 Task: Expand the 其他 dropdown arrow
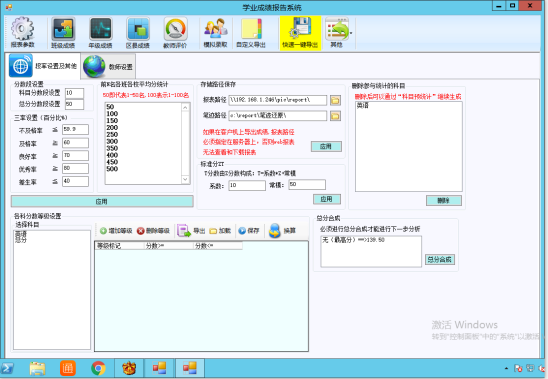click(x=351, y=33)
